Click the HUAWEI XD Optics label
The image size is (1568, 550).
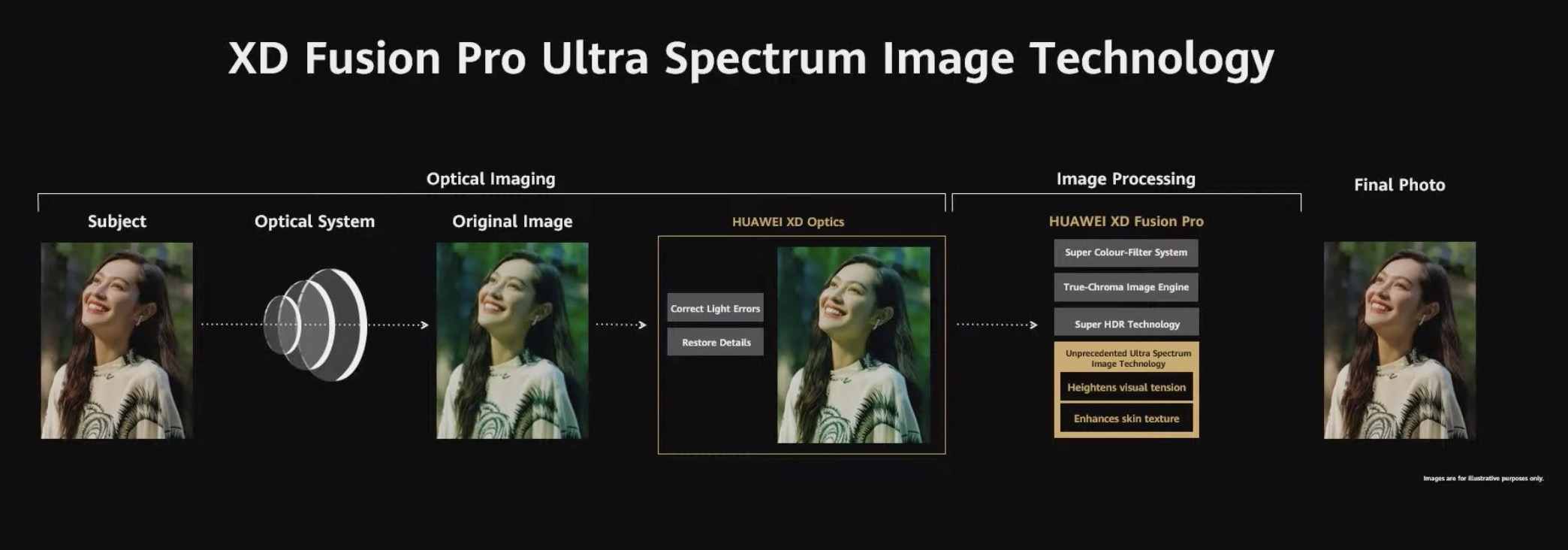pos(788,222)
